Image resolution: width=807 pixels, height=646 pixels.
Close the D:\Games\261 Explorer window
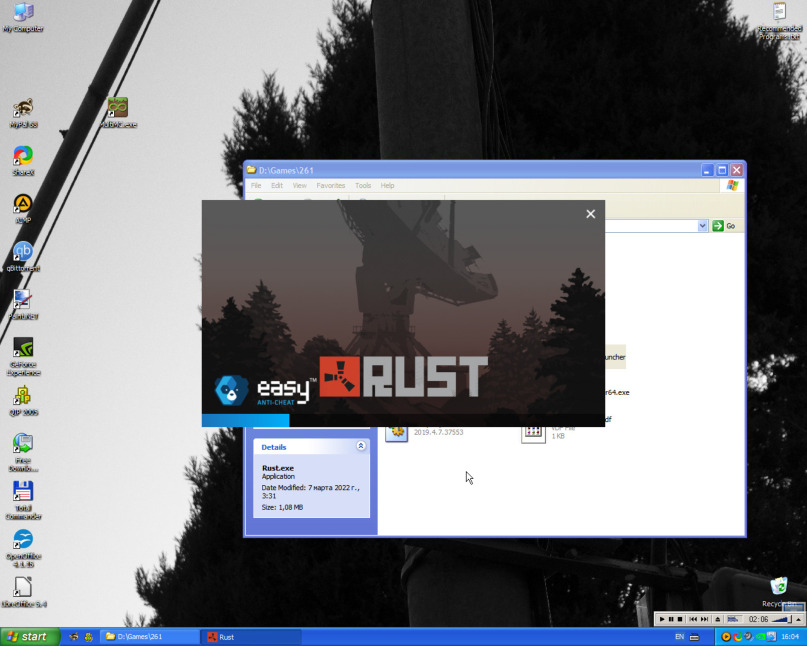click(x=736, y=170)
